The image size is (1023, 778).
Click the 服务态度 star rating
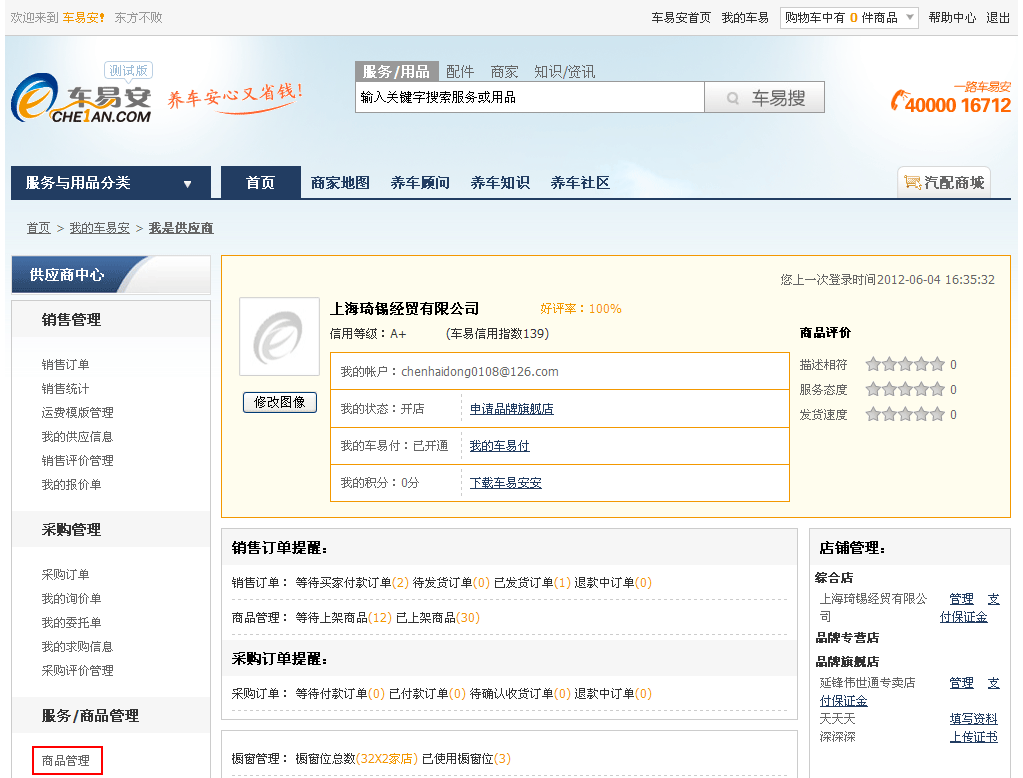point(905,390)
